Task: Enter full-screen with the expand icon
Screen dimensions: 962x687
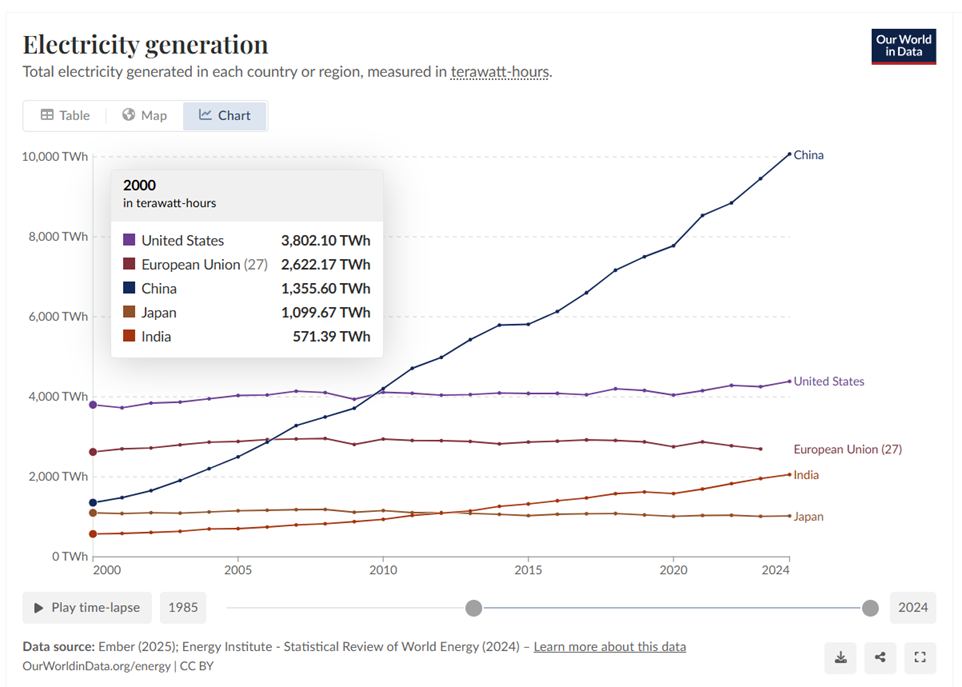Action: point(920,658)
